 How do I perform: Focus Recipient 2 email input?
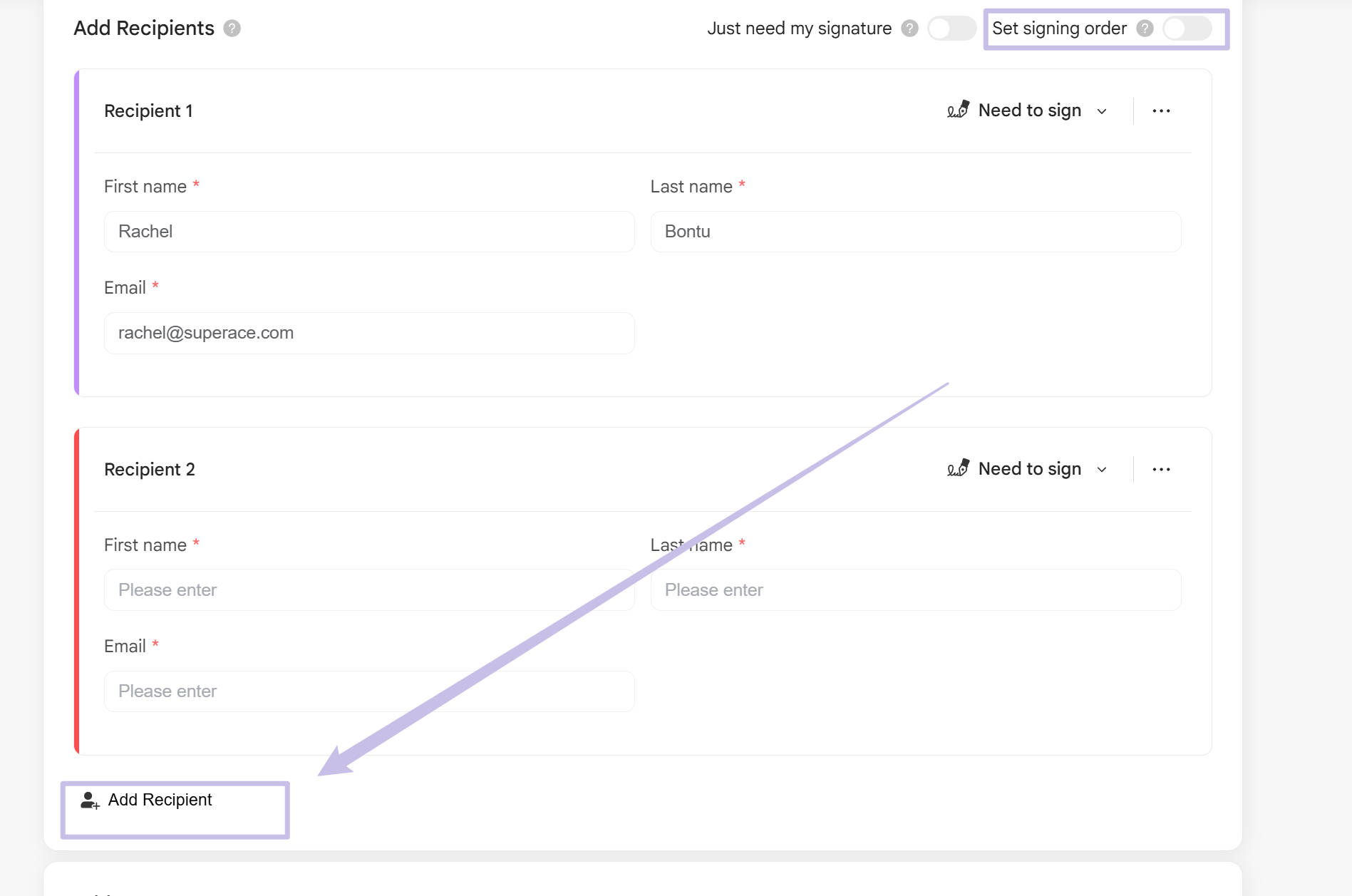369,691
